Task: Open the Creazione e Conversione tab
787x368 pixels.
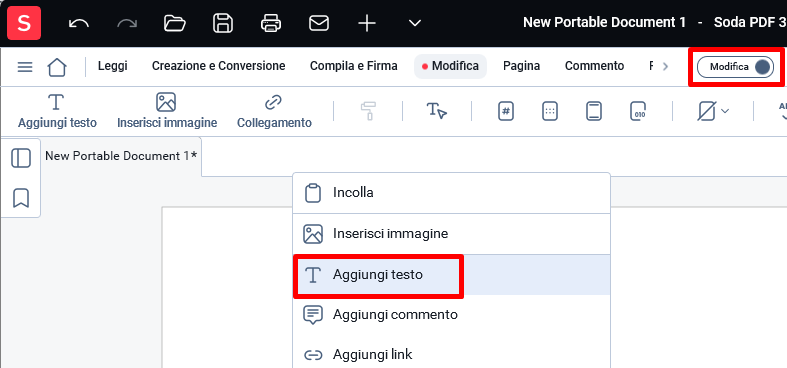Action: pyautogui.click(x=218, y=66)
